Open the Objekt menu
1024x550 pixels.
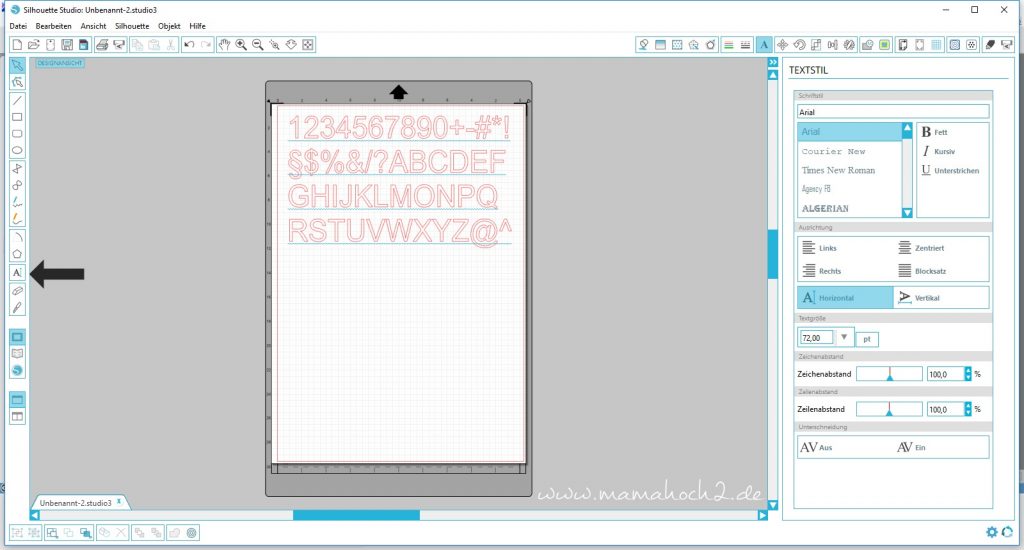pyautogui.click(x=169, y=26)
